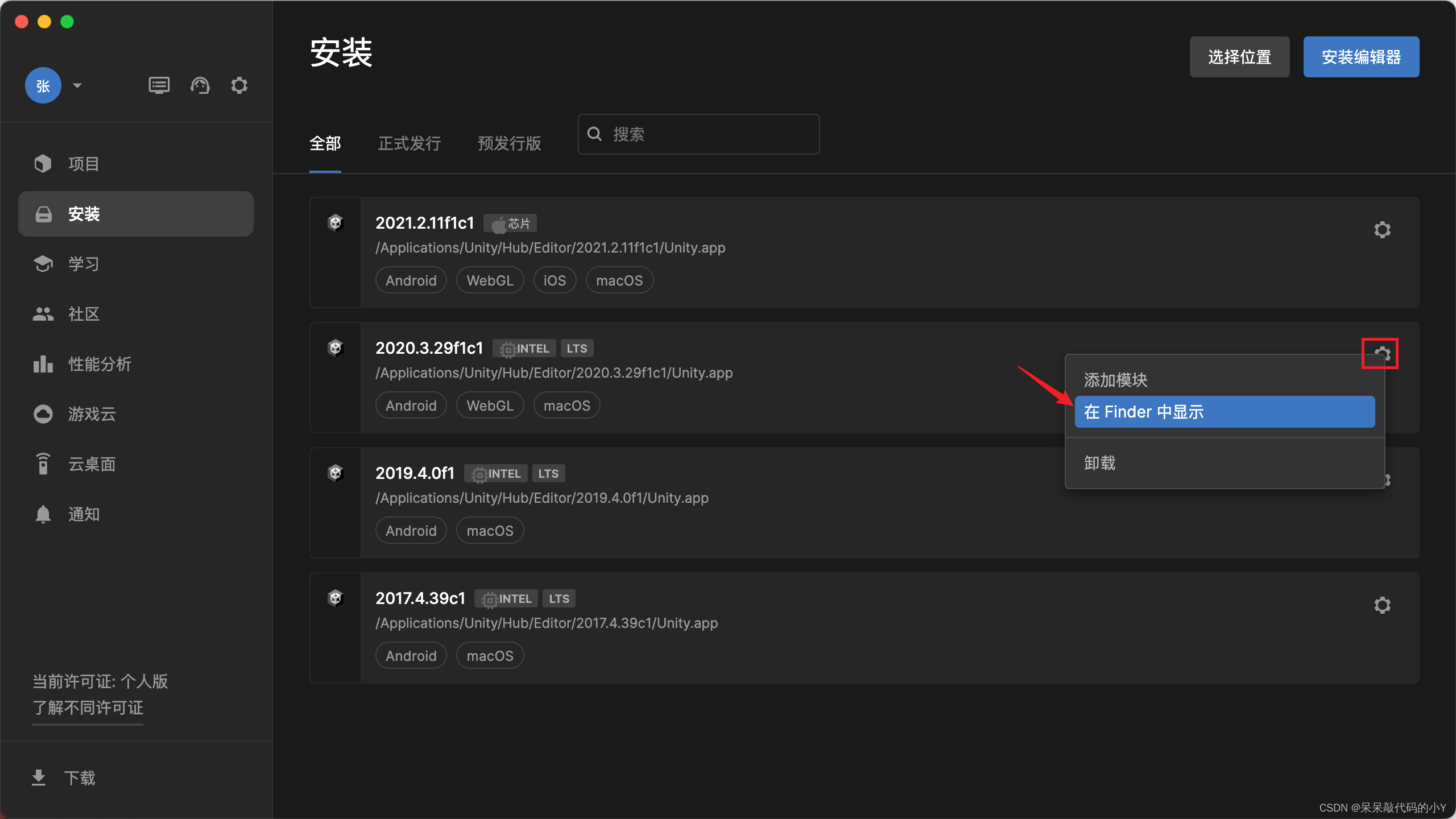Click the 2019.4.0f1 version title
This screenshot has width=1456, height=819.
[x=415, y=473]
